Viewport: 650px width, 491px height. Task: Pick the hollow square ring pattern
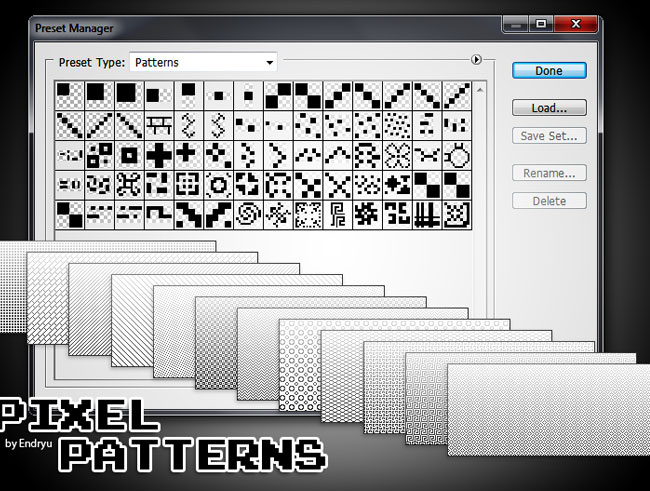point(129,155)
